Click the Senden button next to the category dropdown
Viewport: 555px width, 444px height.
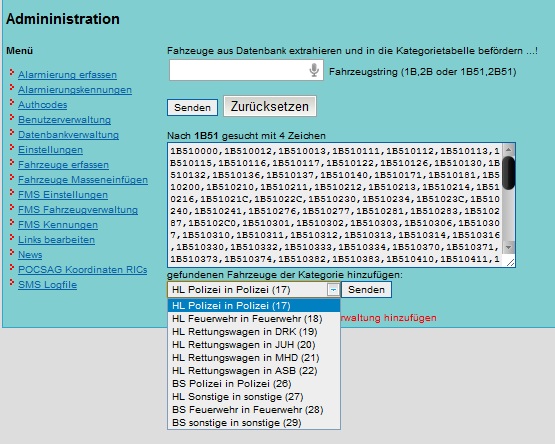coord(366,290)
